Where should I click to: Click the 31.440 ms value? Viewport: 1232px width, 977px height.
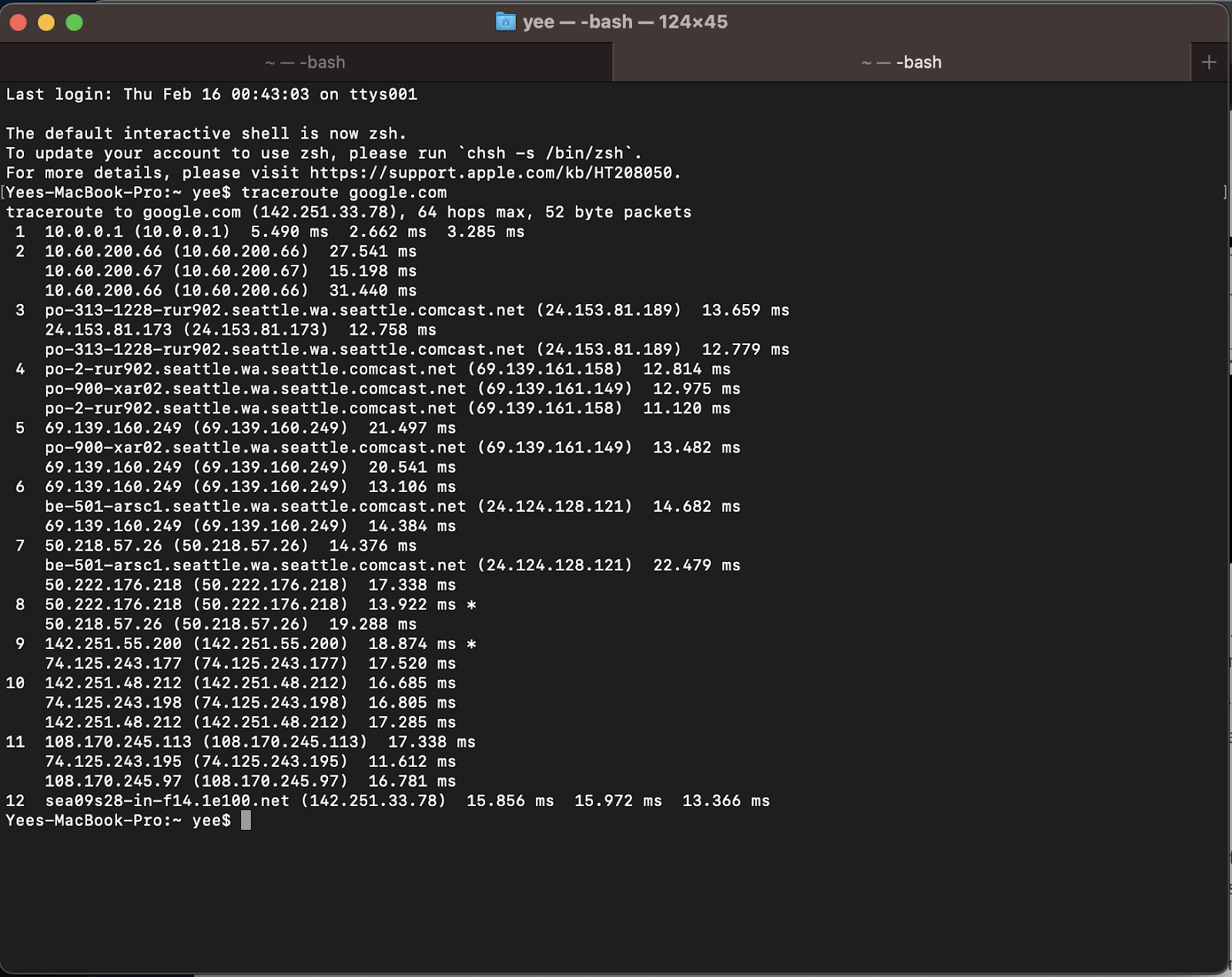[x=373, y=291]
